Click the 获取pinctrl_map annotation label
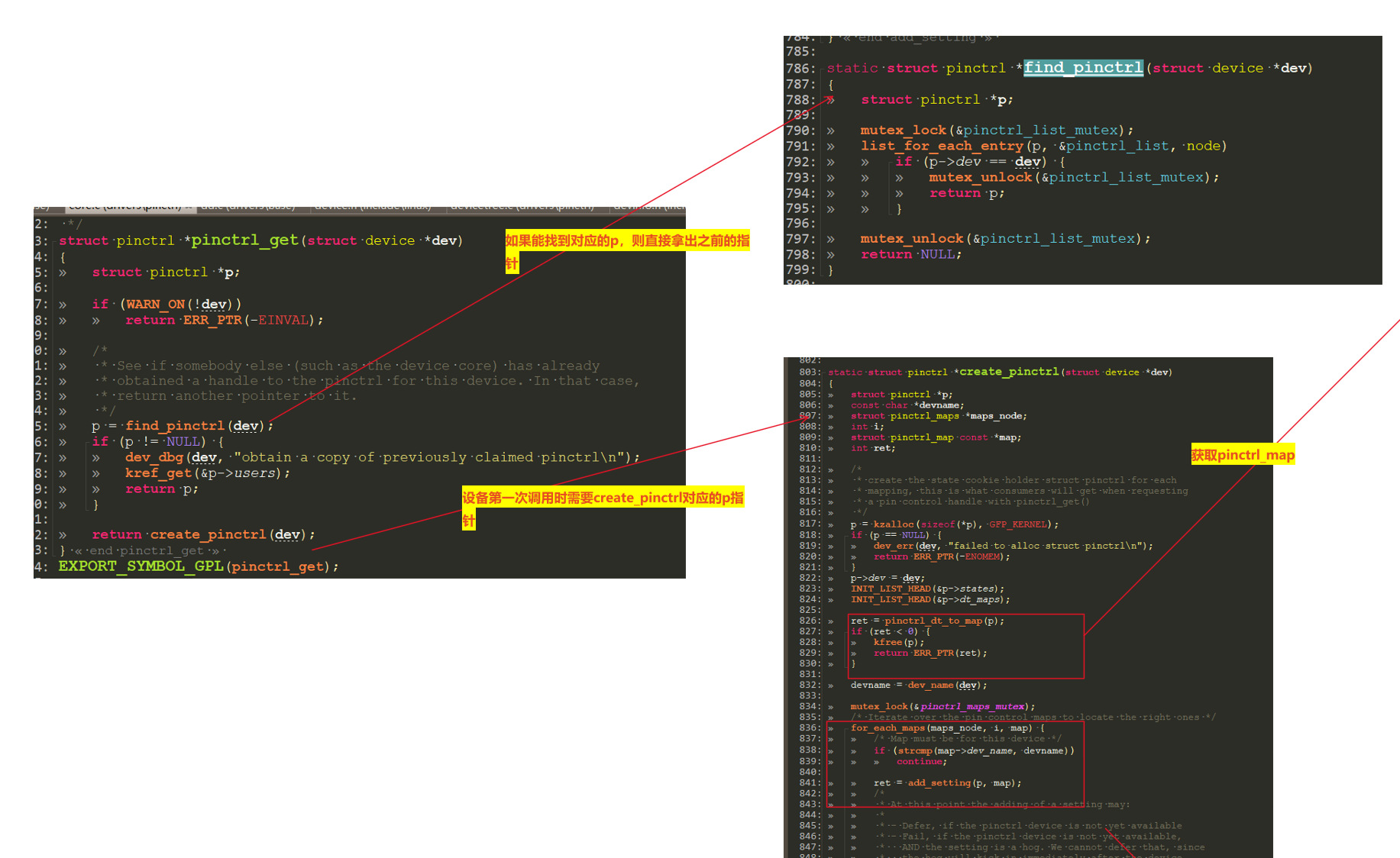 pyautogui.click(x=1243, y=454)
